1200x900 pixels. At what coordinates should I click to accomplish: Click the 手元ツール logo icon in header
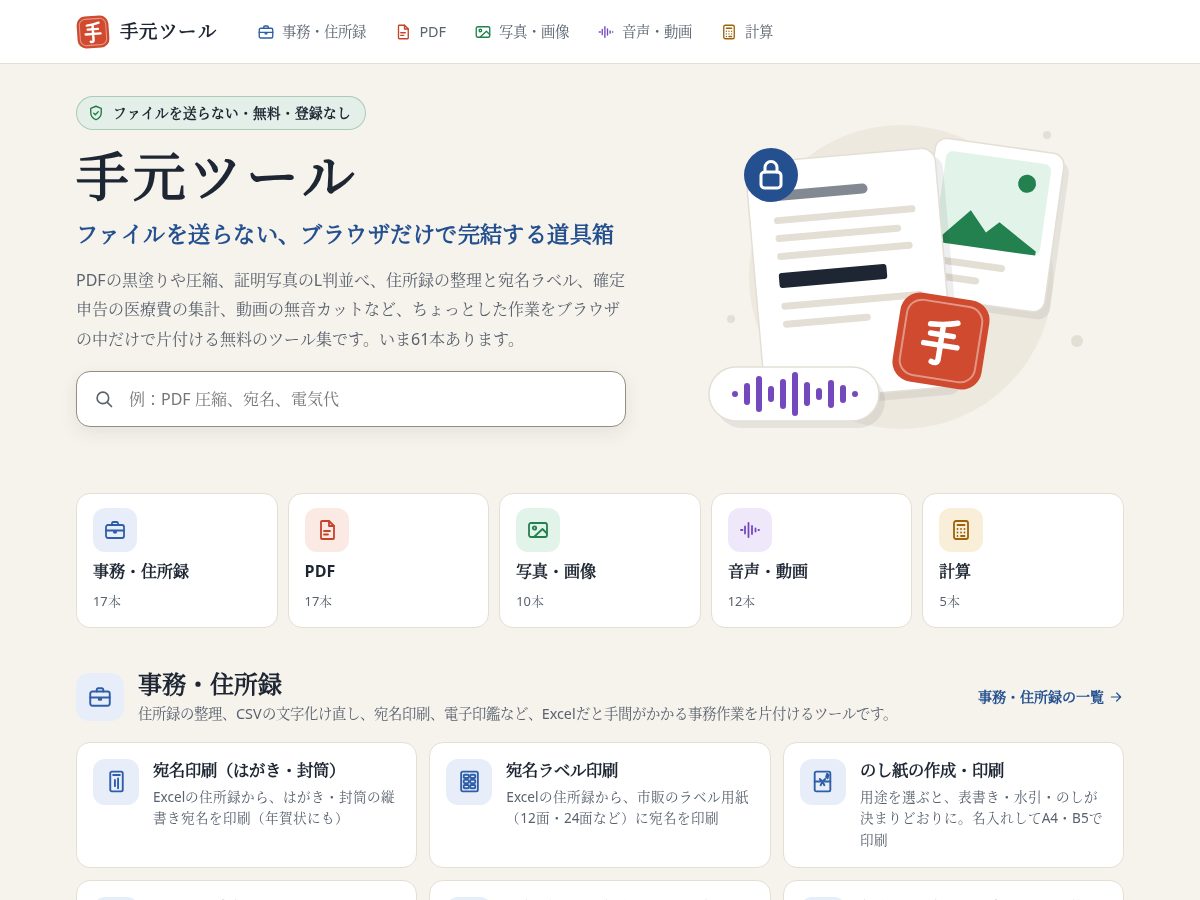click(93, 32)
